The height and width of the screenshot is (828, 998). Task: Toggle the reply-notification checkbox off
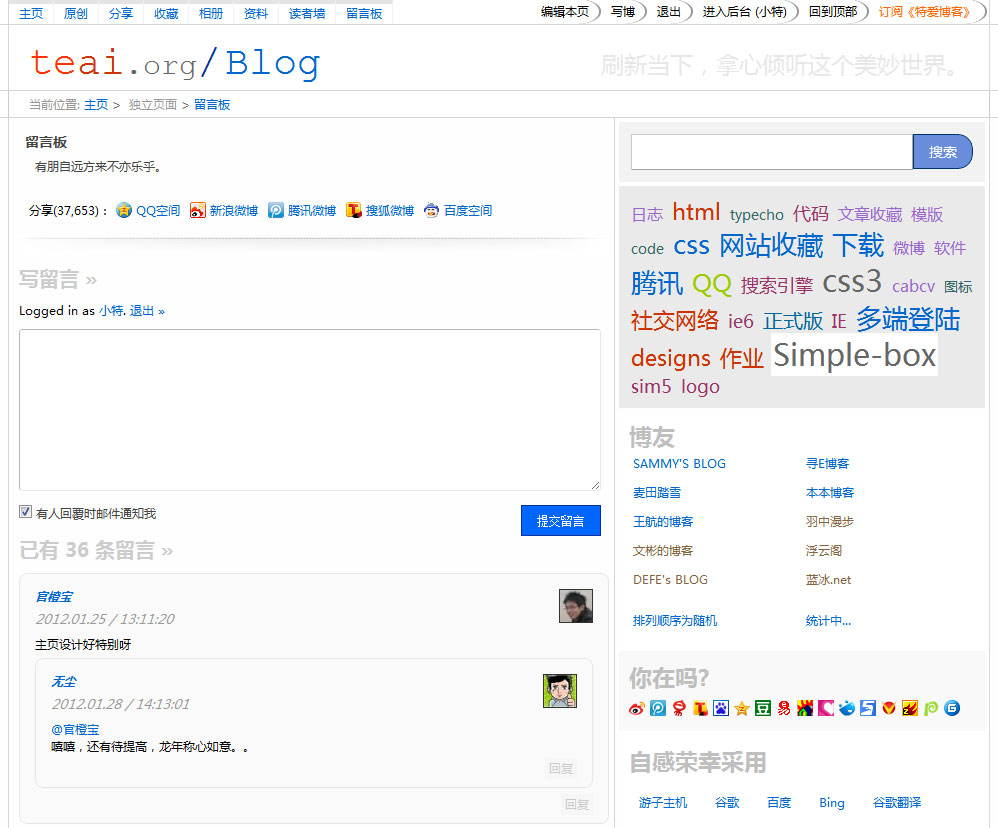tap(24, 511)
